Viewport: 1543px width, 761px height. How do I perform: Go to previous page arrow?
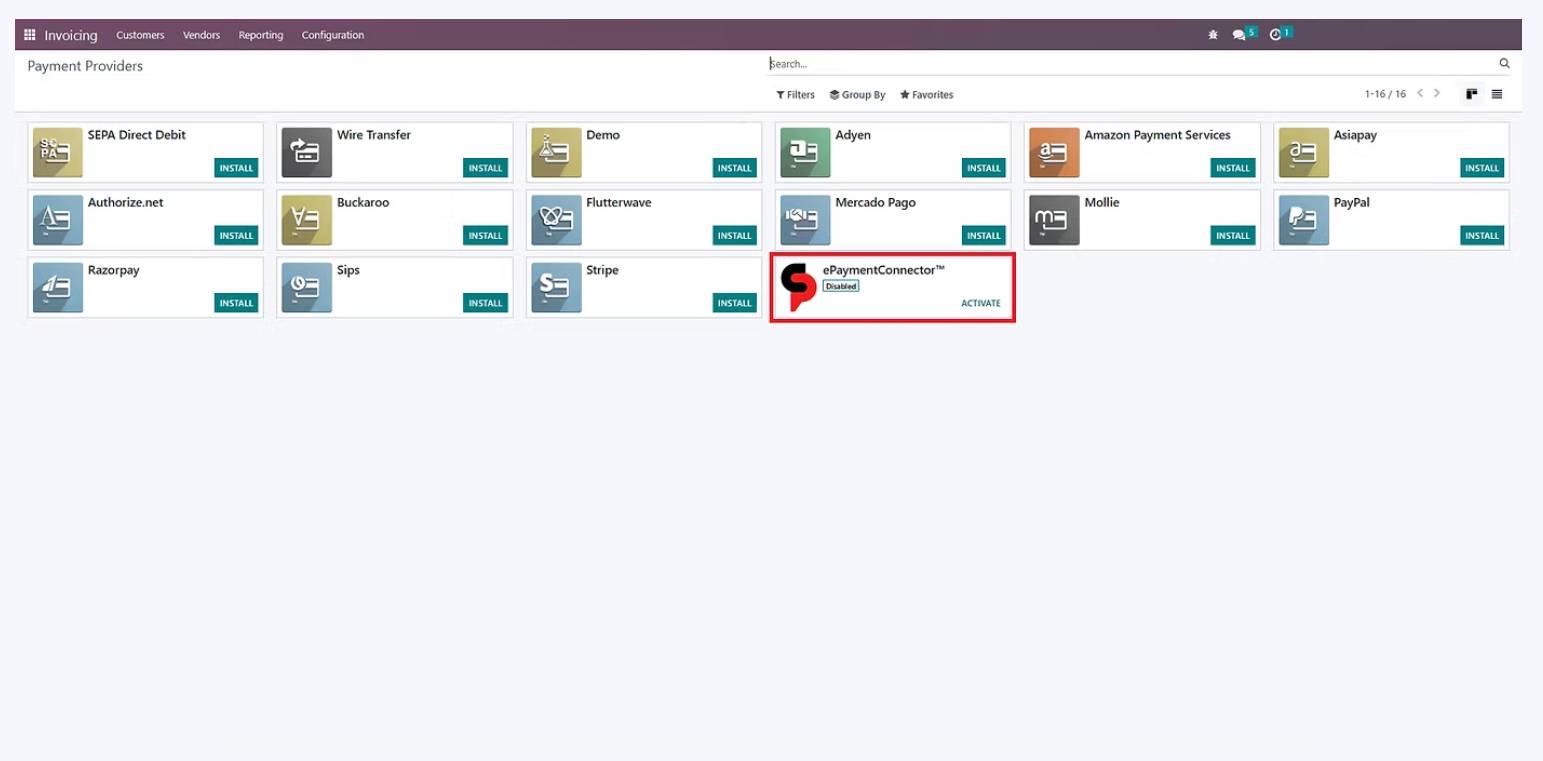[x=1420, y=93]
